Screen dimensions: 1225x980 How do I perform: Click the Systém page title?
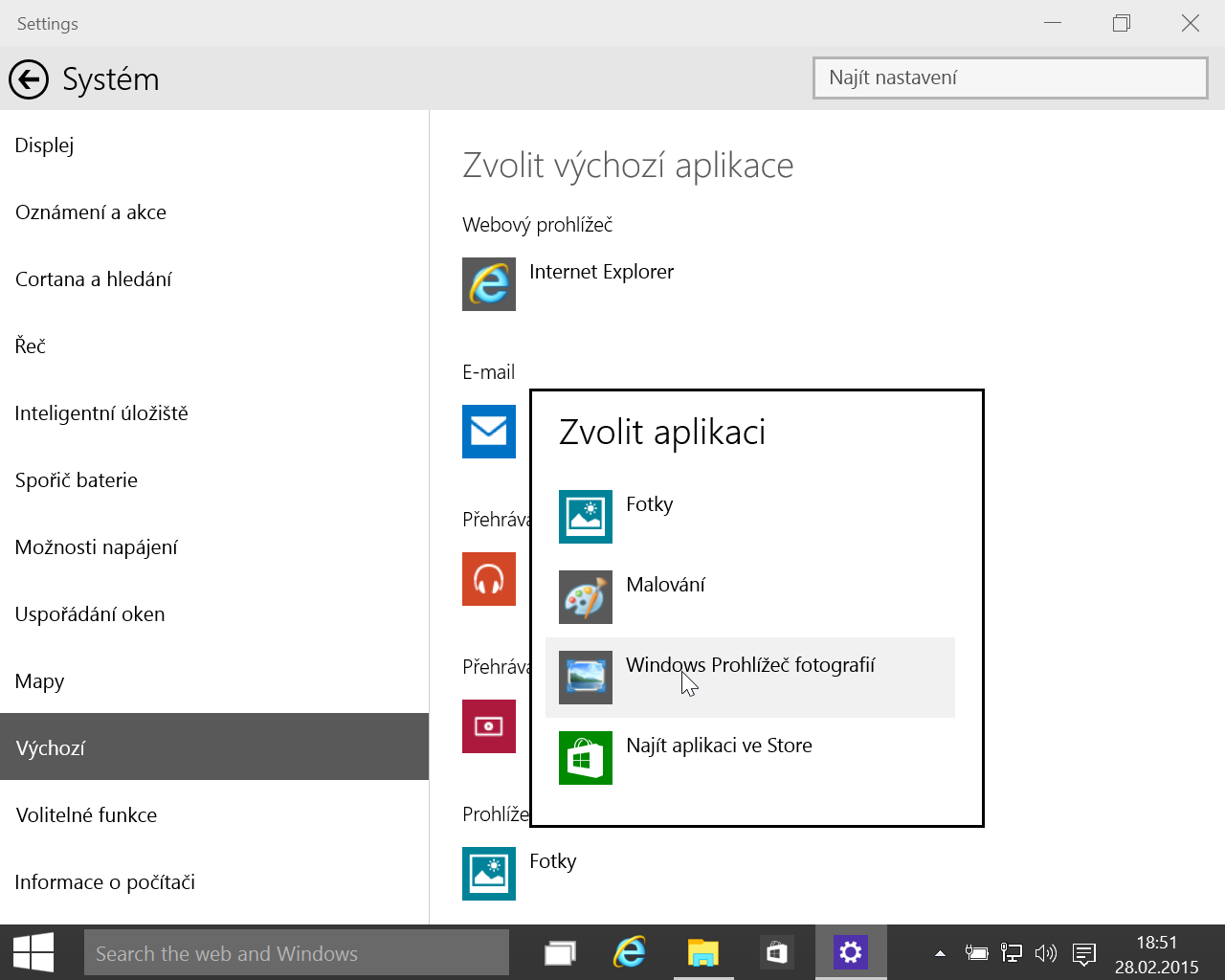[x=111, y=79]
